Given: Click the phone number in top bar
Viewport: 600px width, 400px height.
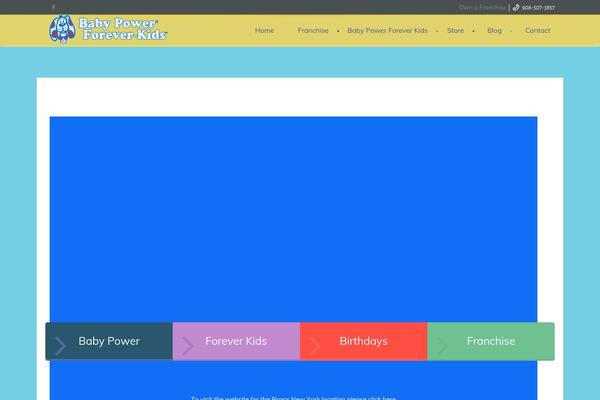Looking at the screenshot, I should click(538, 8).
